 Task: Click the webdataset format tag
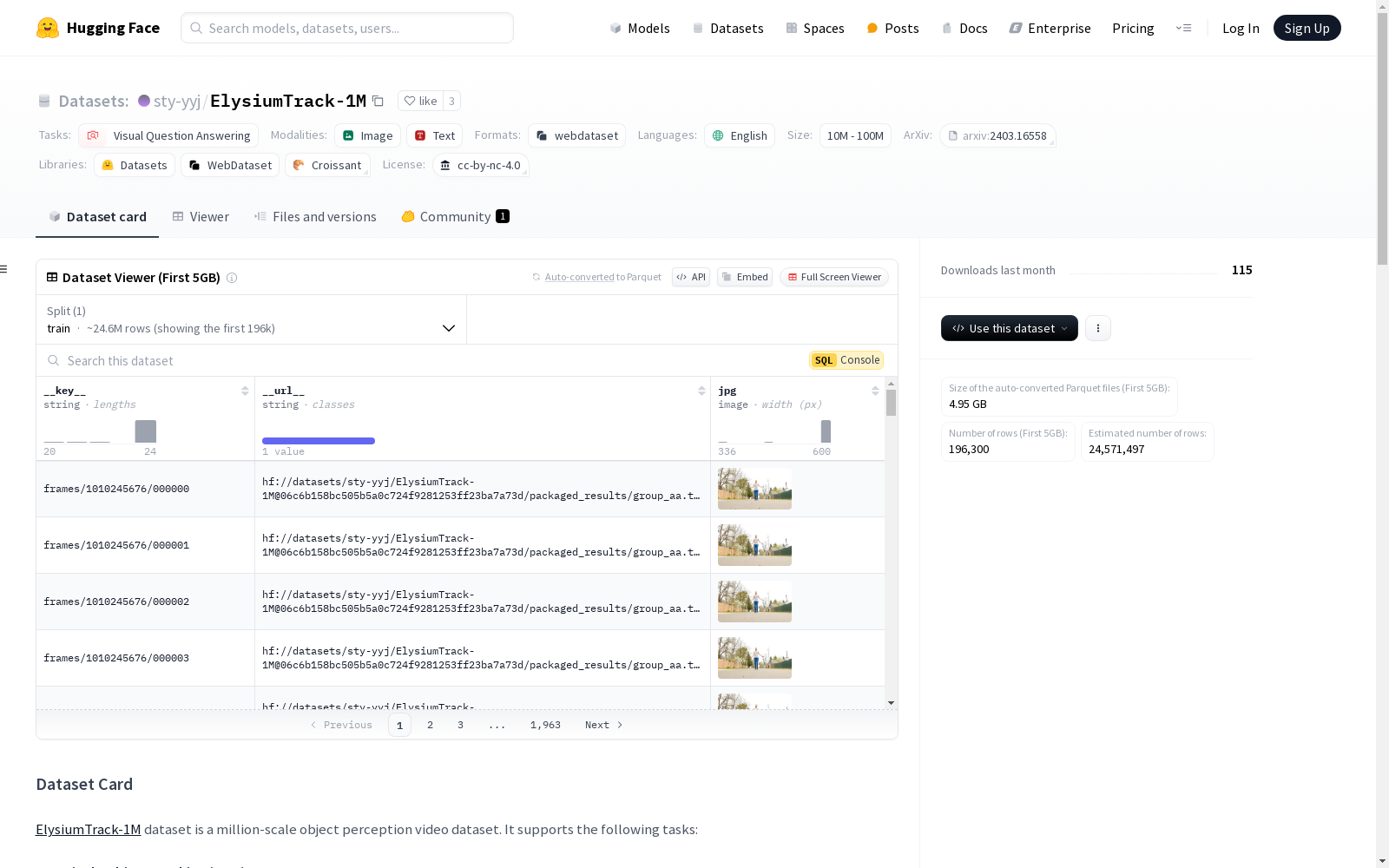point(576,135)
